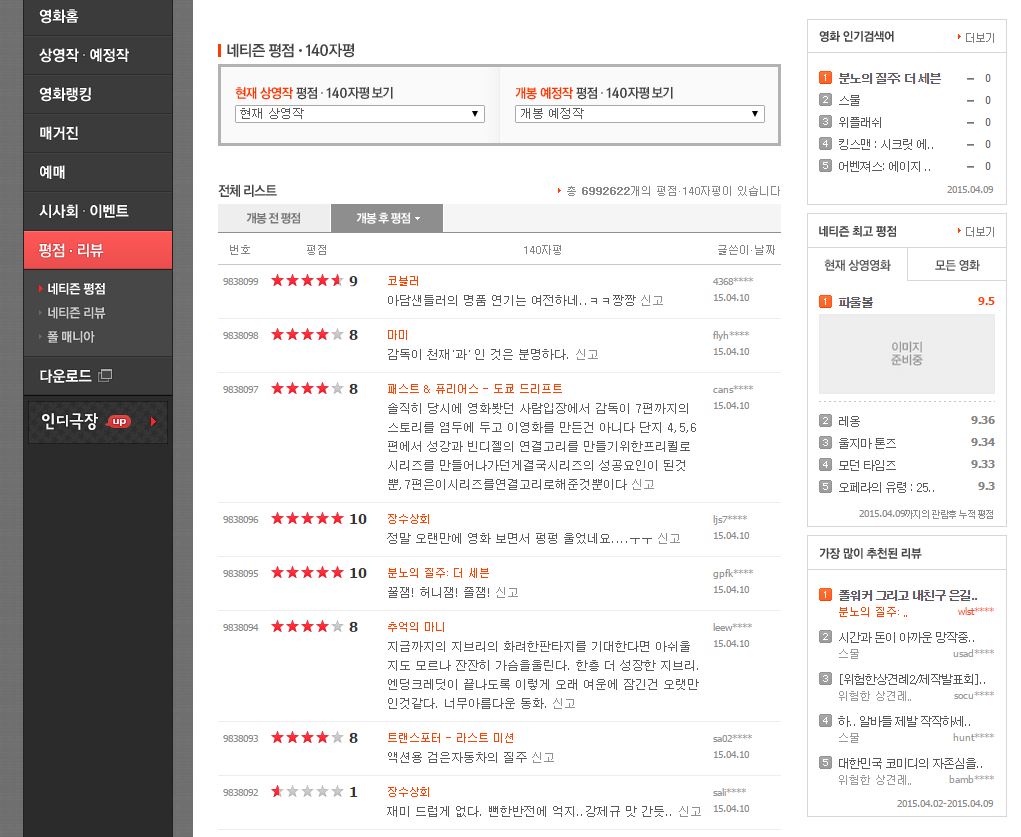Open top-rated movie 파울볼
The image size is (1021, 837).
point(856,302)
